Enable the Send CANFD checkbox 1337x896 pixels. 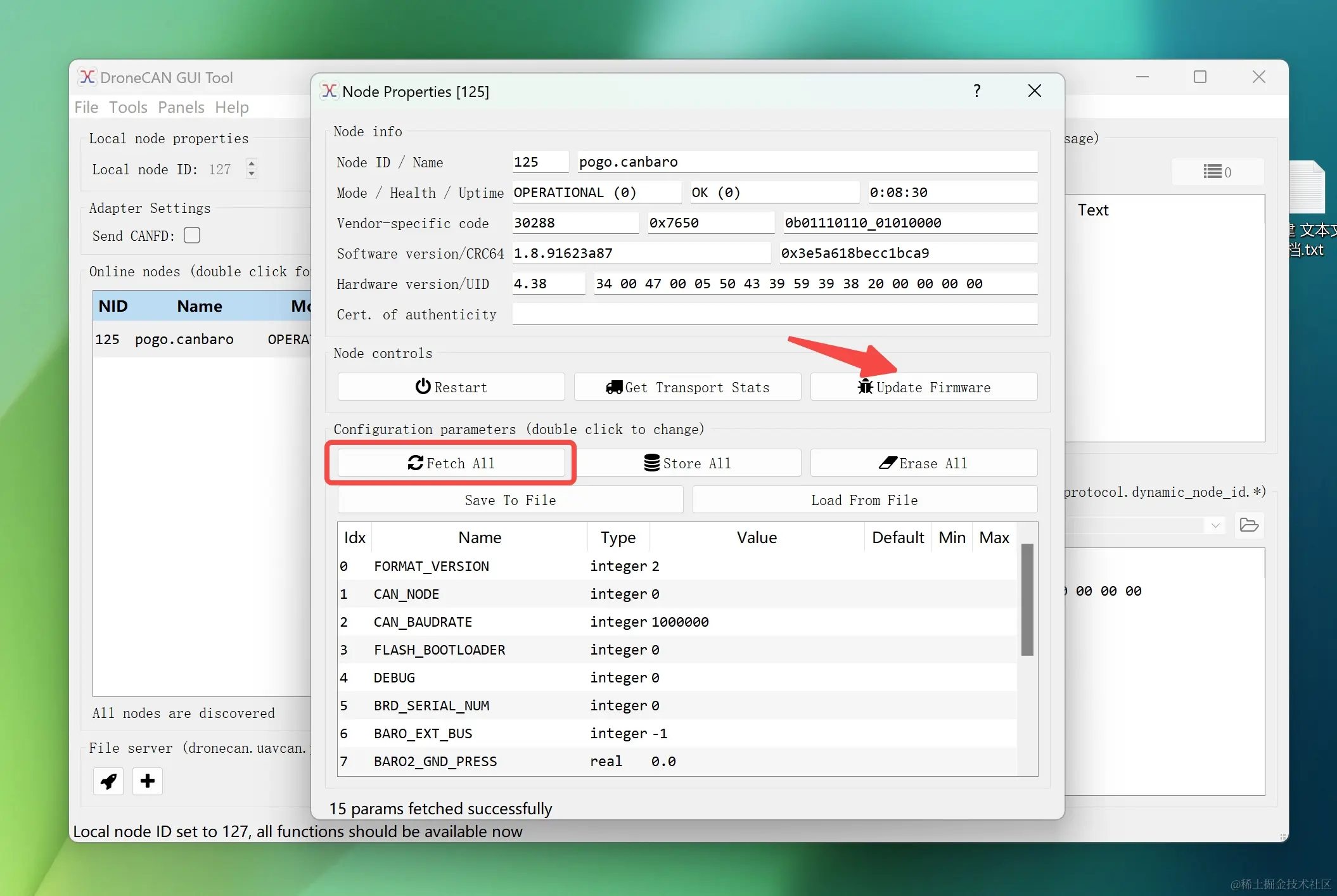pyautogui.click(x=192, y=236)
